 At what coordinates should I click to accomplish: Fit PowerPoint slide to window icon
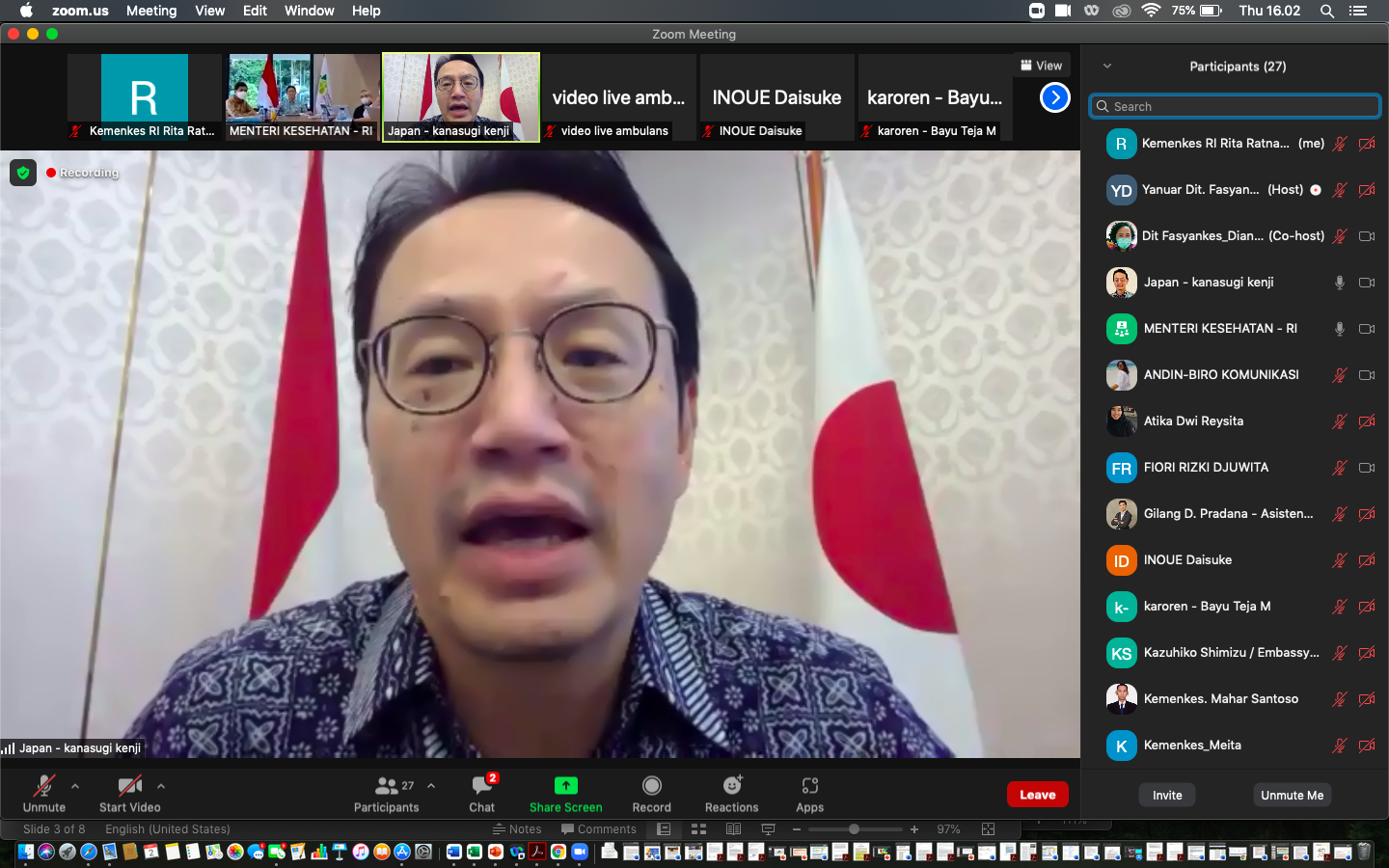988,829
